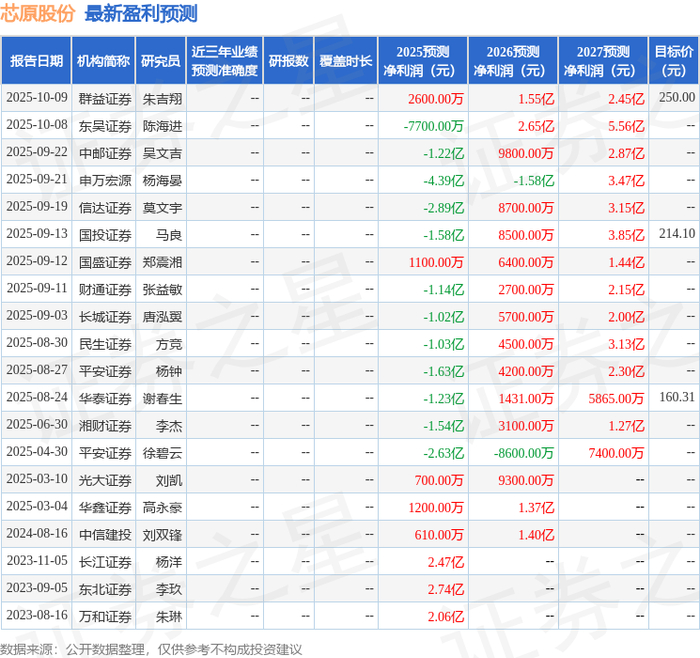Click the 4200.00万 forecast value
Viewport: 700px width, 658px height.
coord(525,371)
